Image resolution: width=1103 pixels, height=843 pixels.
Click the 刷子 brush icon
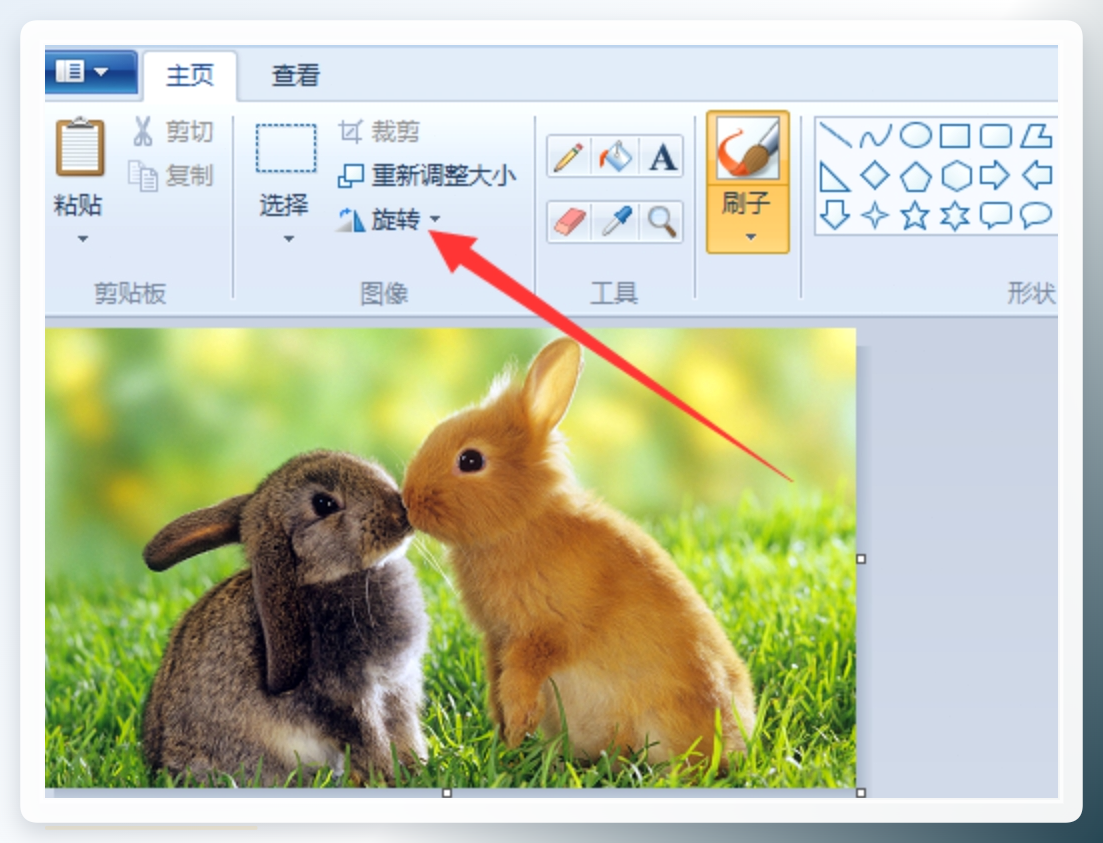click(748, 148)
